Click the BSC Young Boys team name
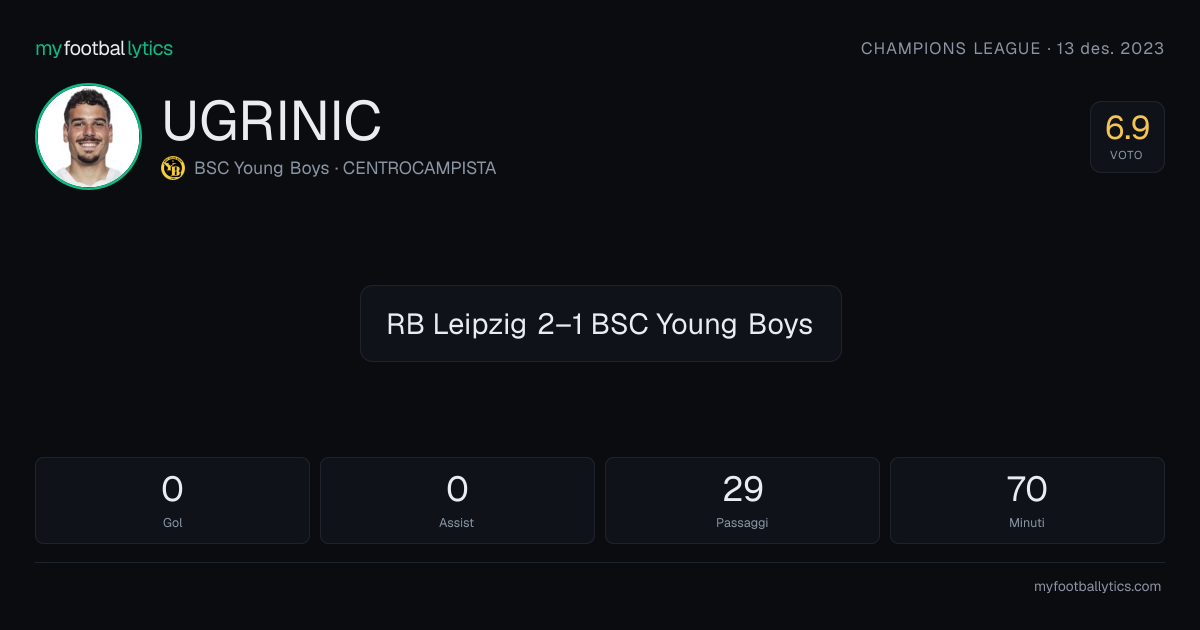 pyautogui.click(x=262, y=168)
